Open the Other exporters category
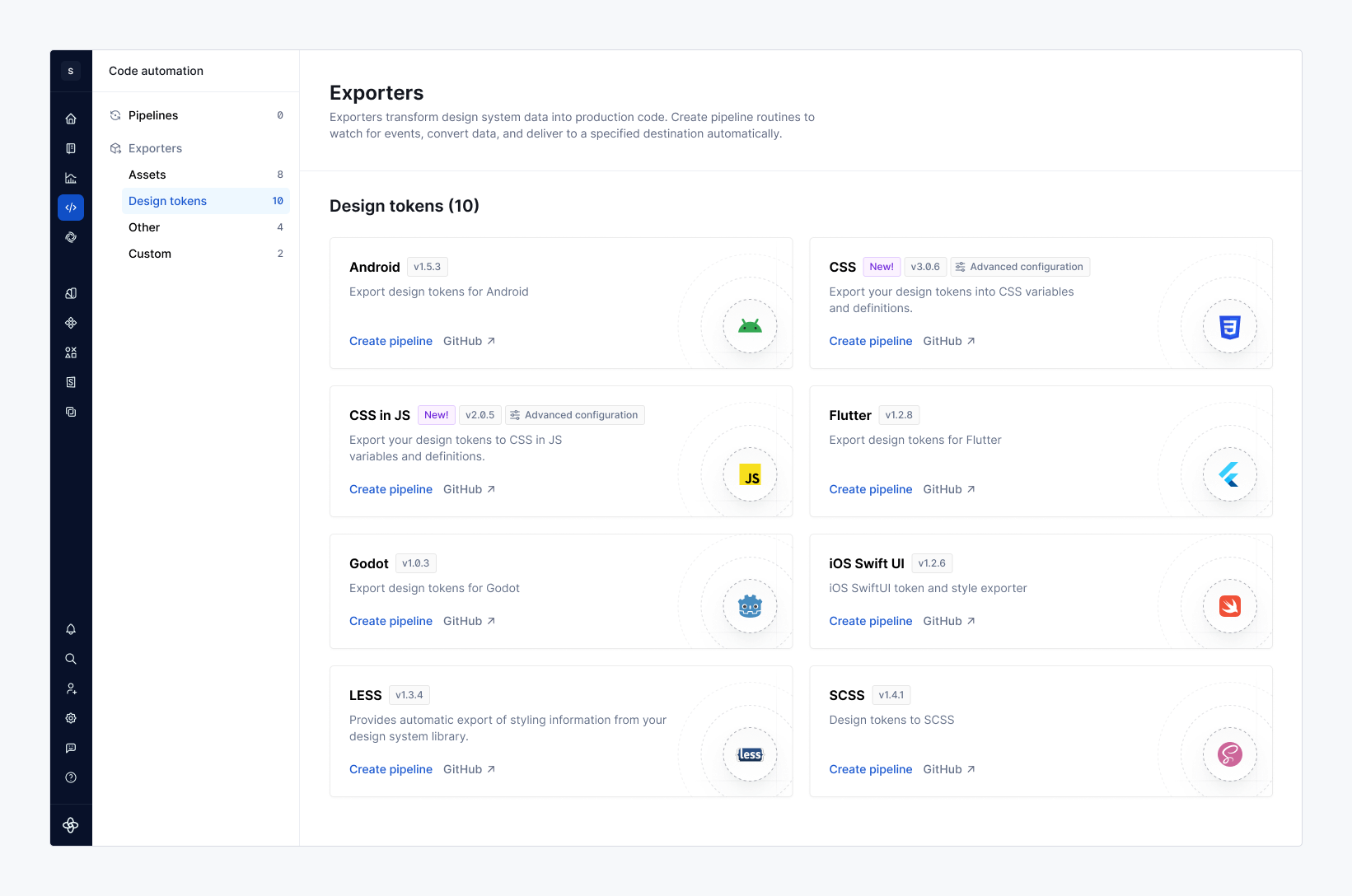Screen dimensions: 1352x896 (206, 227)
